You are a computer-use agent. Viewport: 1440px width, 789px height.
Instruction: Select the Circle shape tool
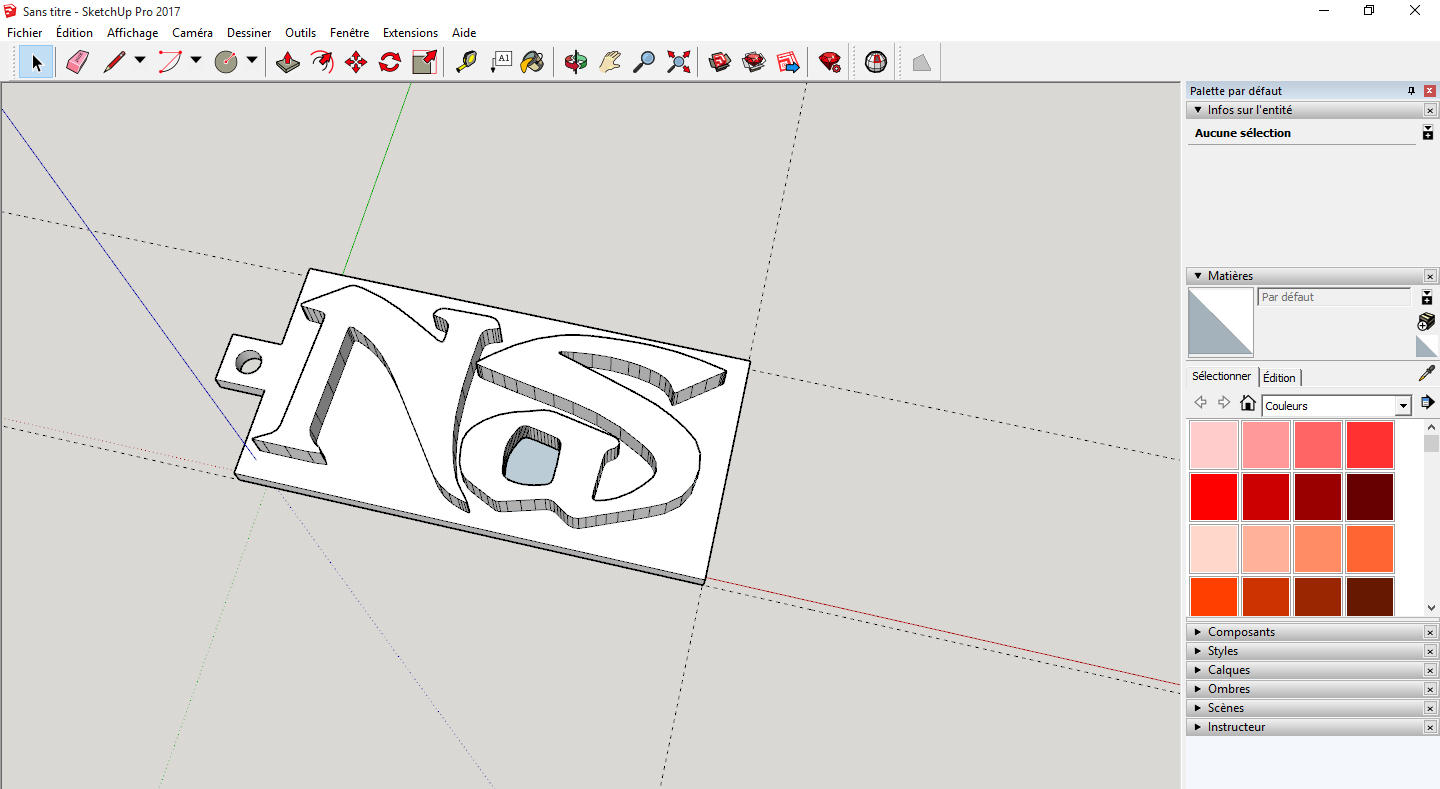pos(226,62)
